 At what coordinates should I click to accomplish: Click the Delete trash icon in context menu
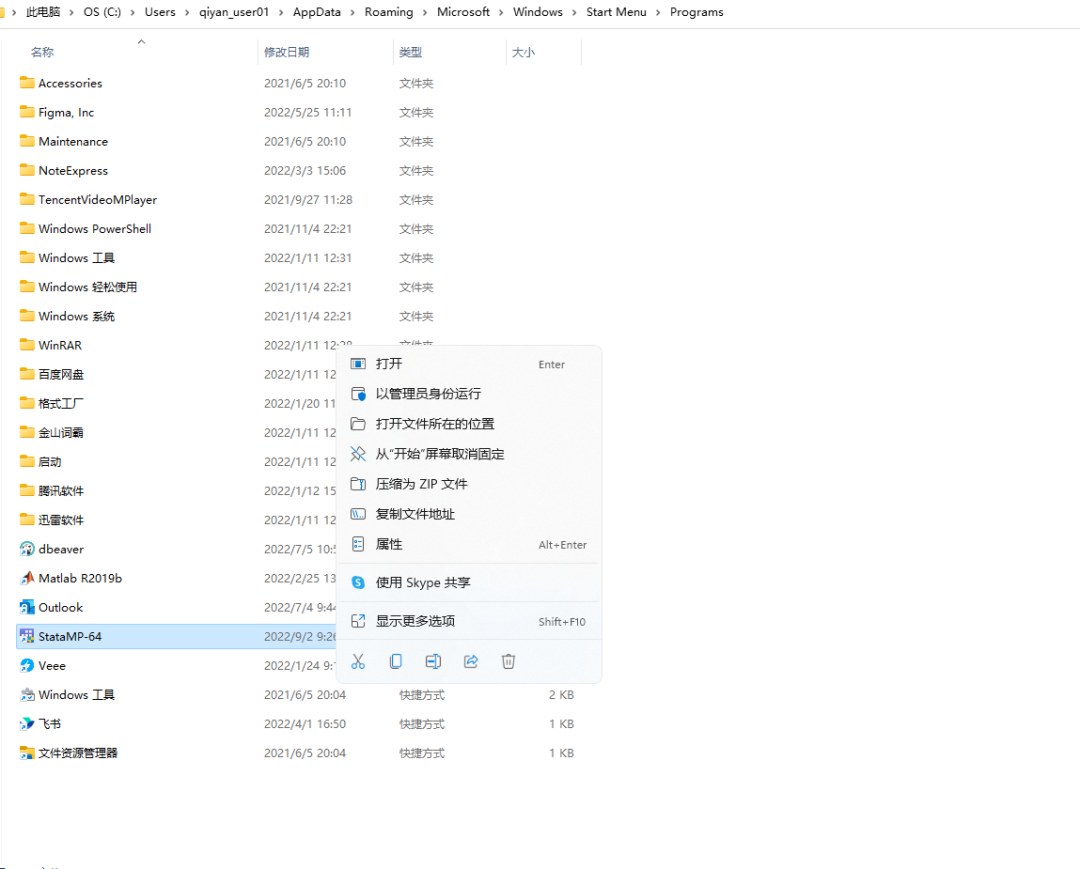pos(508,661)
